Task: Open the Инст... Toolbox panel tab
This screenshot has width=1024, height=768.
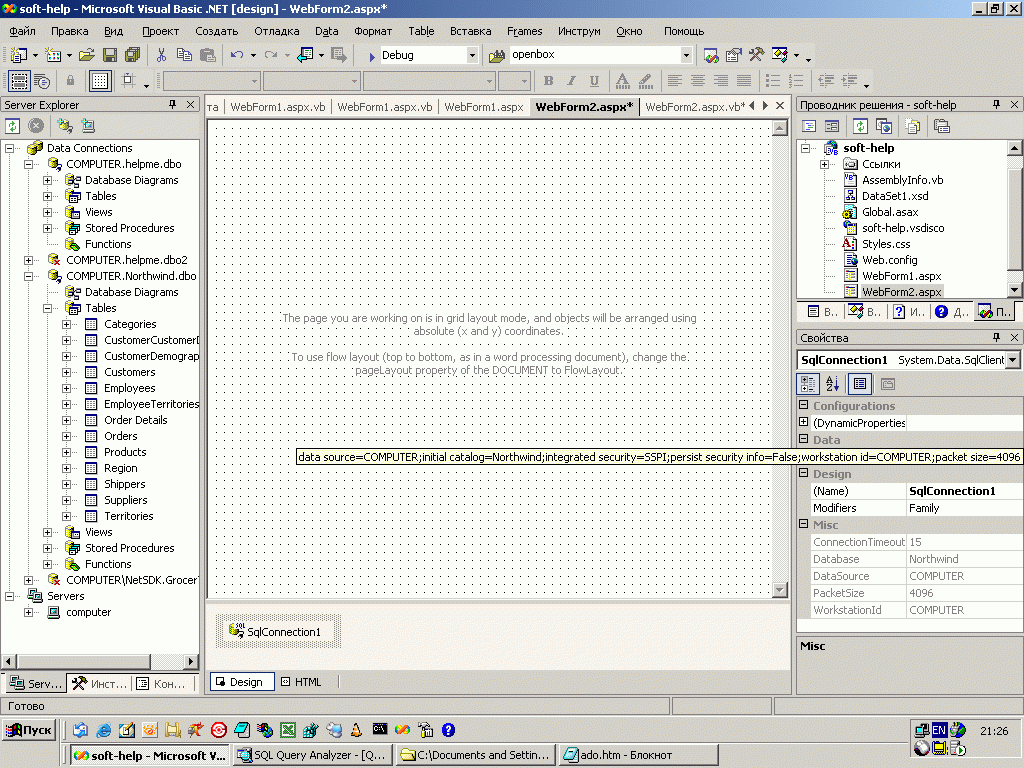Action: (x=100, y=684)
